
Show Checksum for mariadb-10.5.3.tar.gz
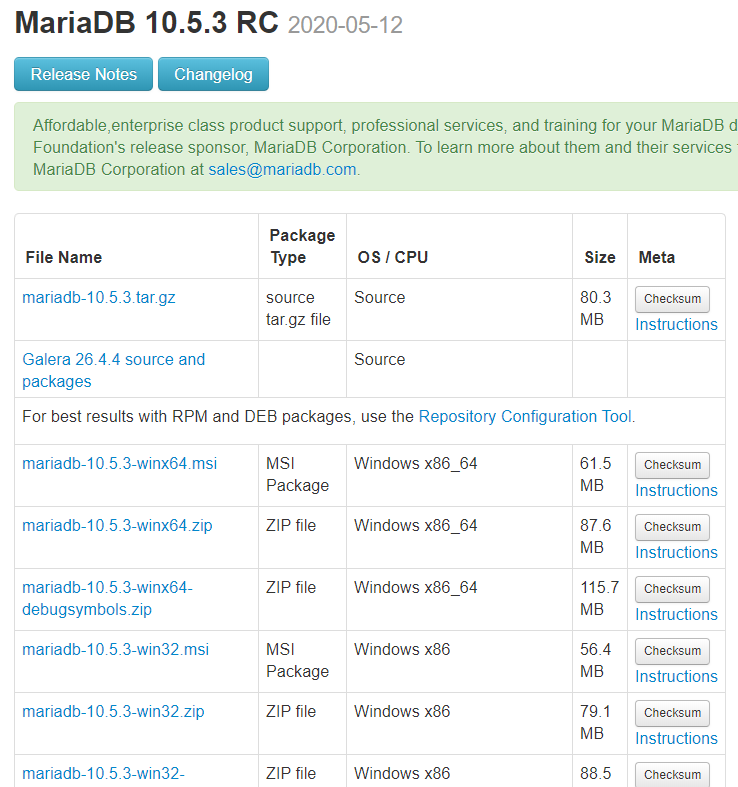pos(672,299)
